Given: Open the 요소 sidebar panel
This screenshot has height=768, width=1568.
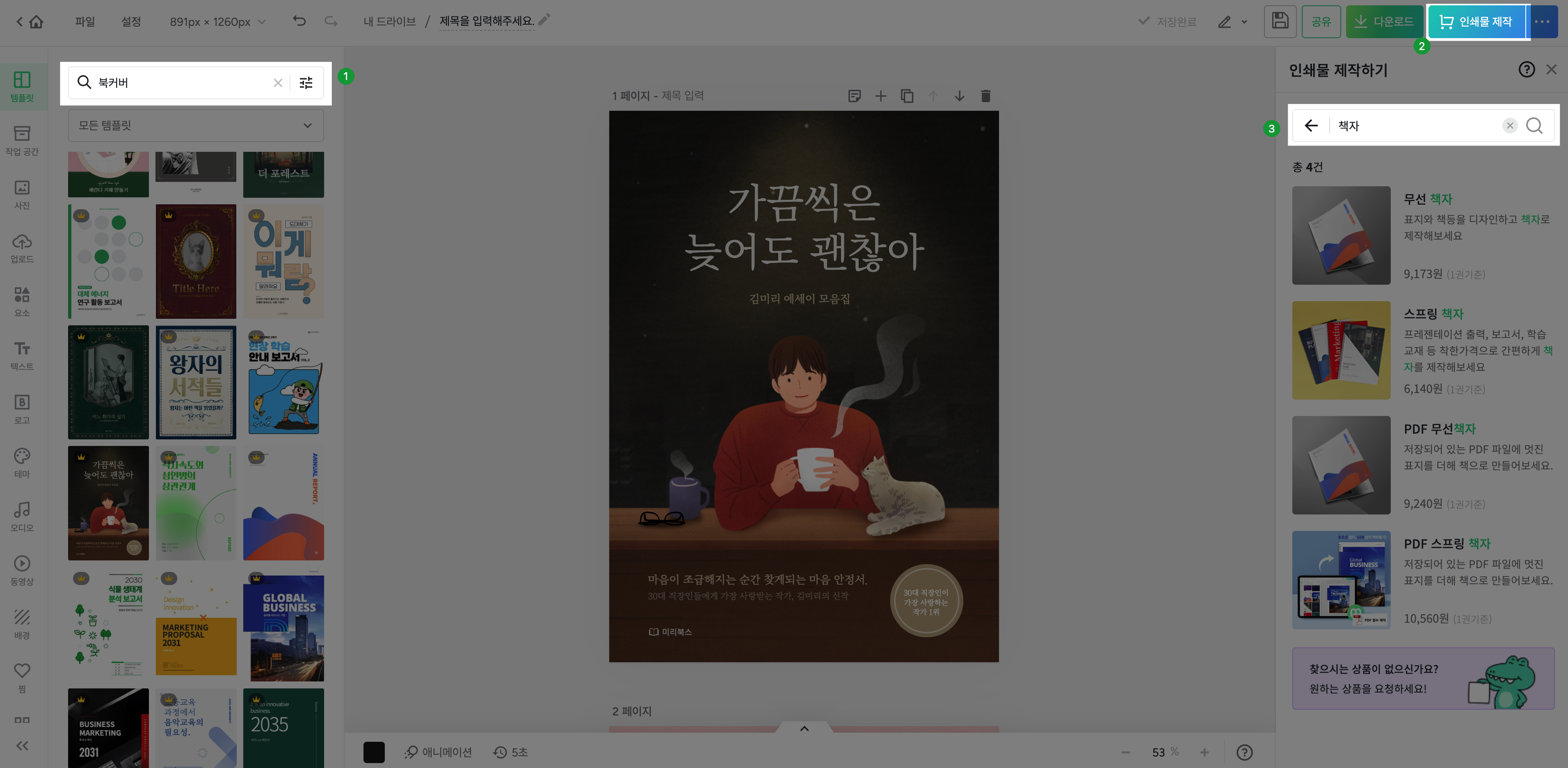Looking at the screenshot, I should tap(22, 301).
